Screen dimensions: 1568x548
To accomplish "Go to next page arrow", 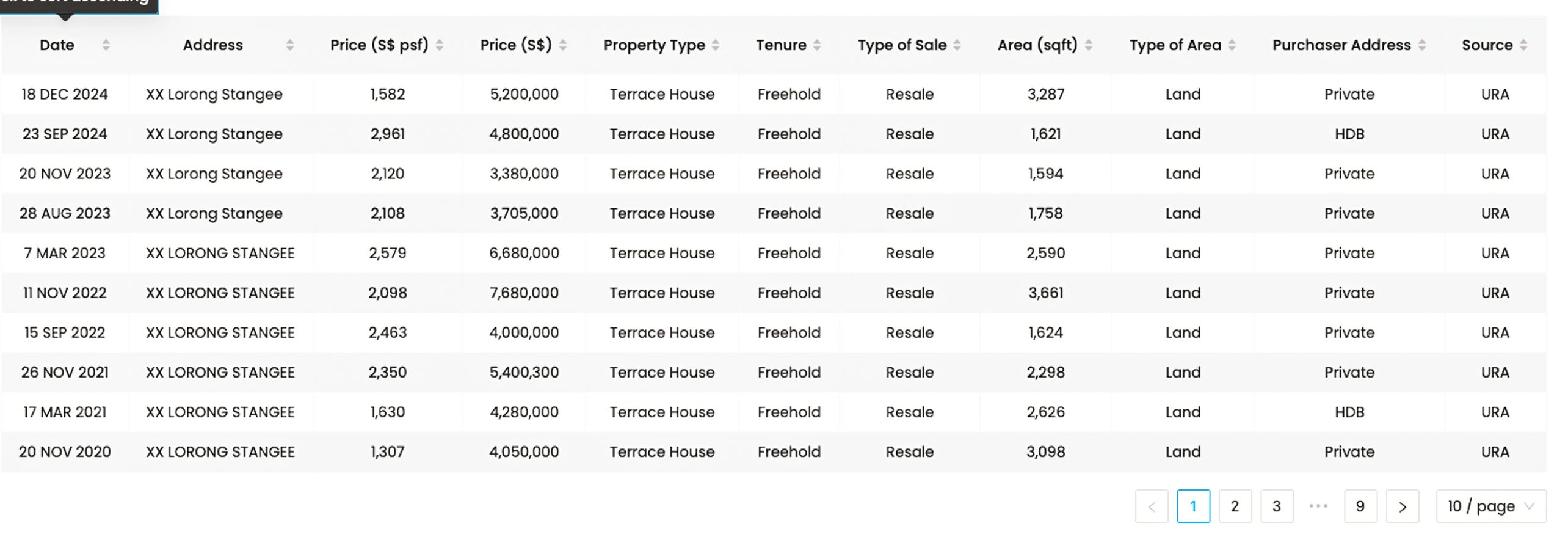I will point(1403,506).
